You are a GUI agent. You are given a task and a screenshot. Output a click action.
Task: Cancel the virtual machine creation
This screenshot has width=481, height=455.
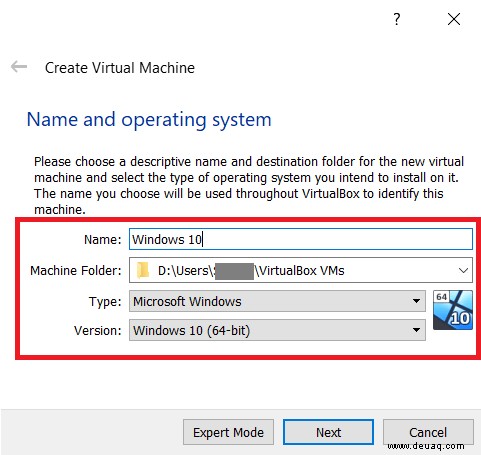(428, 432)
